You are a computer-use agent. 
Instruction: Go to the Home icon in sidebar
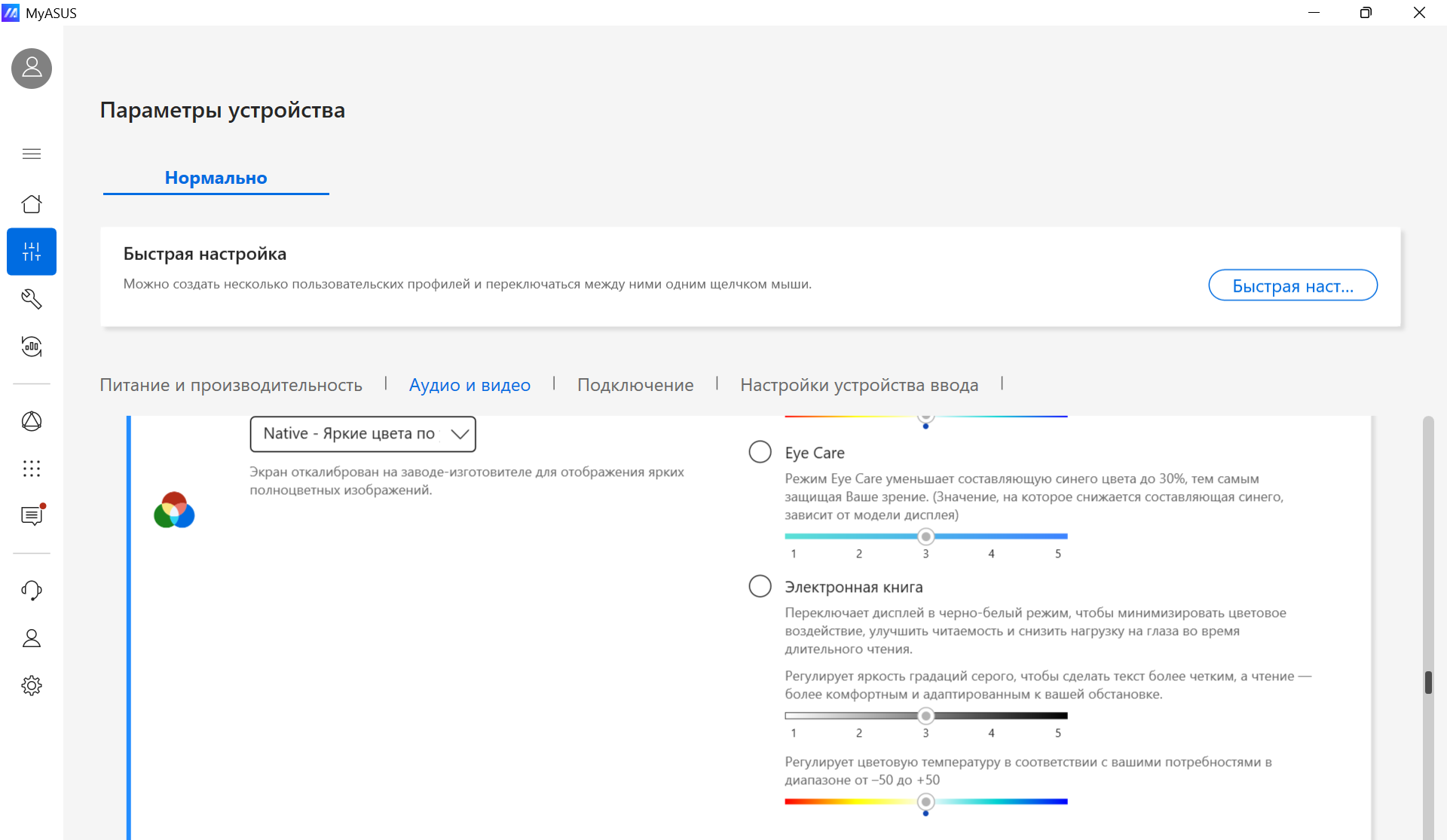32,203
